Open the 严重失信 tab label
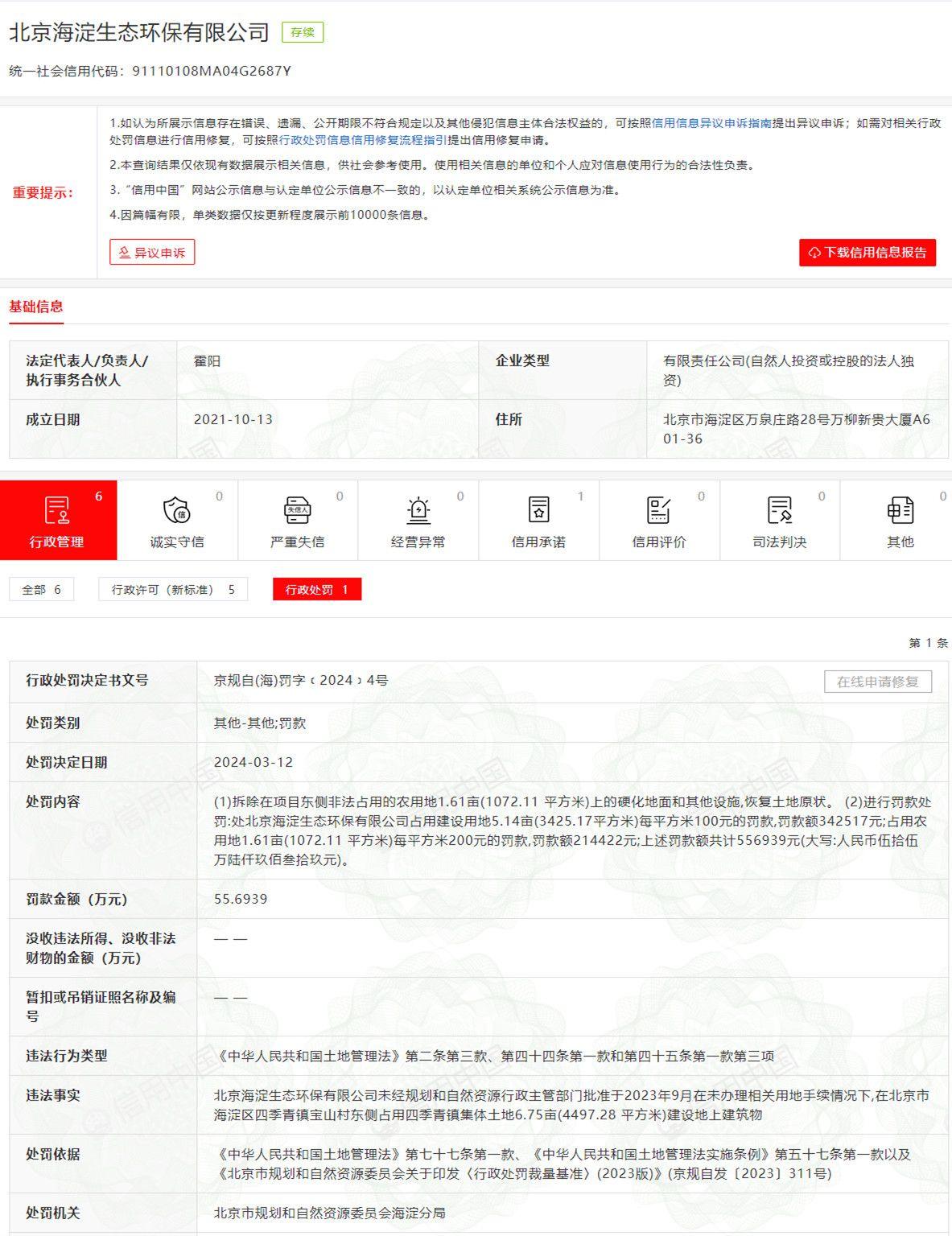 coord(298,542)
